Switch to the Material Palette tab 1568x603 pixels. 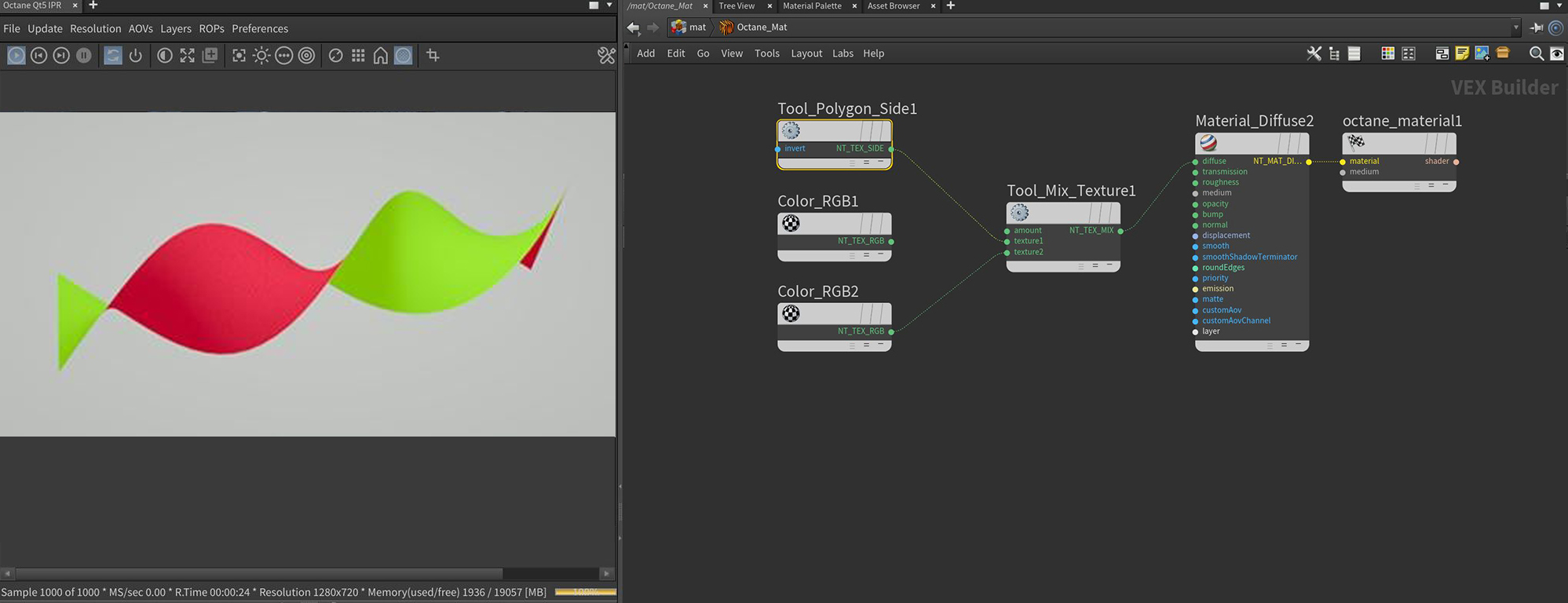coord(812,6)
